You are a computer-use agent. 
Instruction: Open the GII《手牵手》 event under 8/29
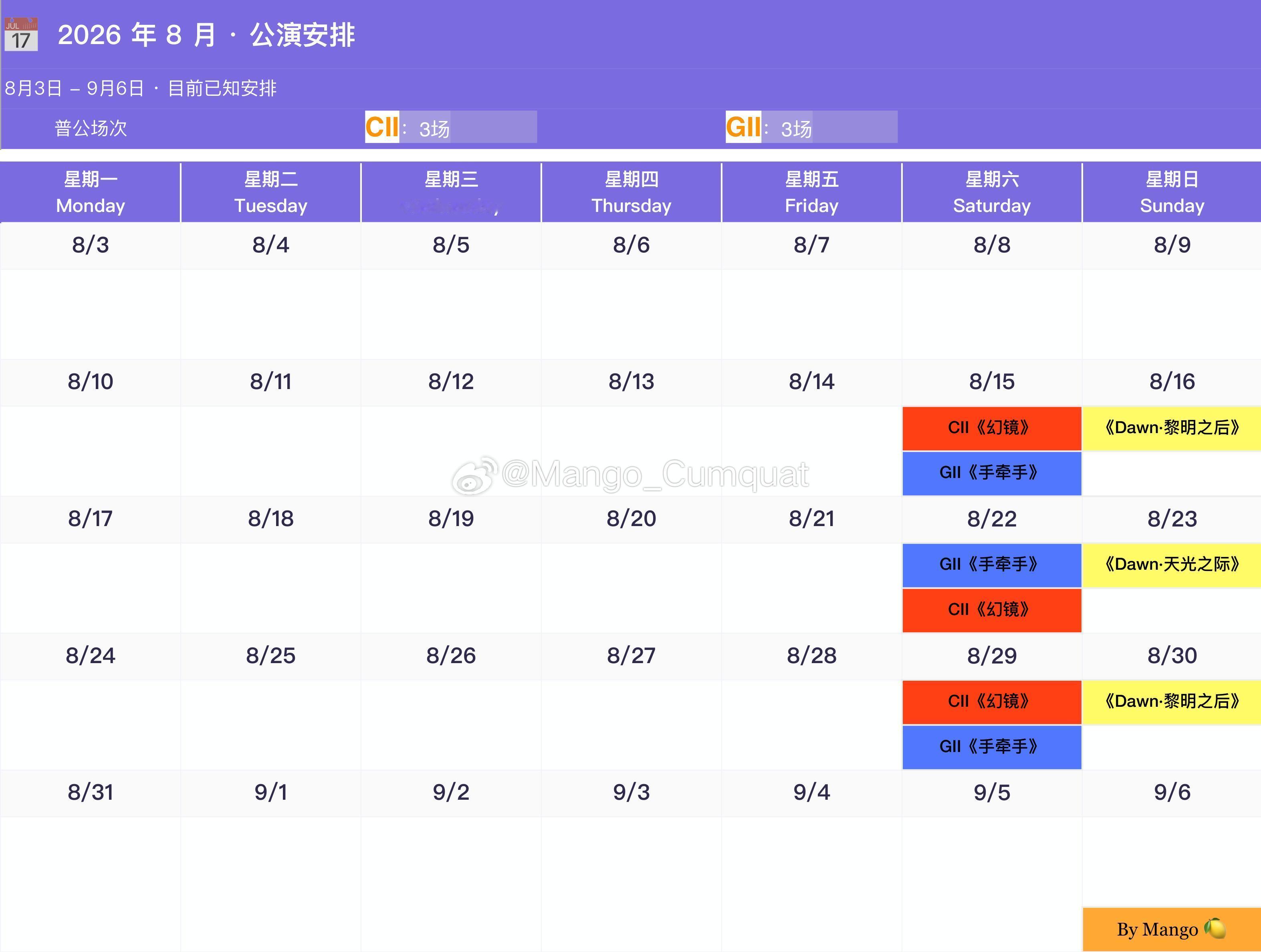tap(992, 747)
